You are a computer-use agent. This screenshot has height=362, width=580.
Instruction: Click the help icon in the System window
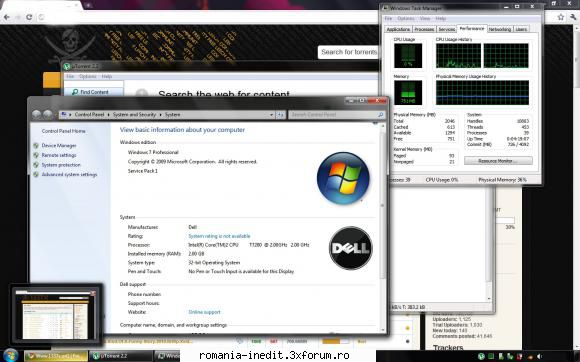point(375,123)
